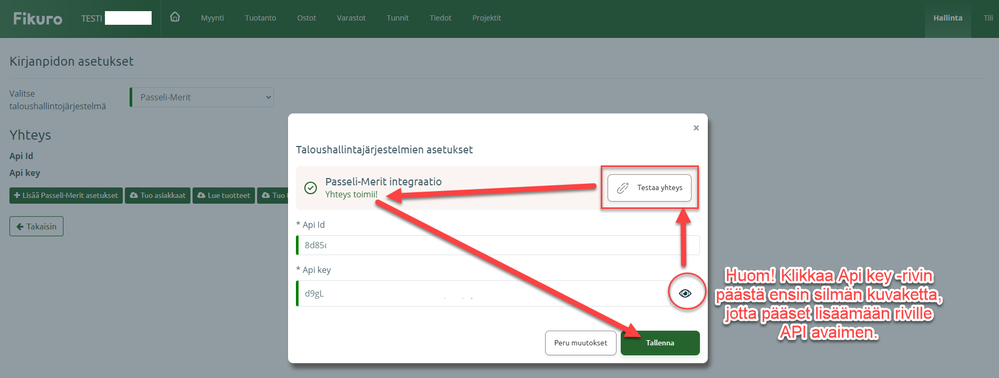Click the green check status icon
999x378 pixels.
pos(310,188)
